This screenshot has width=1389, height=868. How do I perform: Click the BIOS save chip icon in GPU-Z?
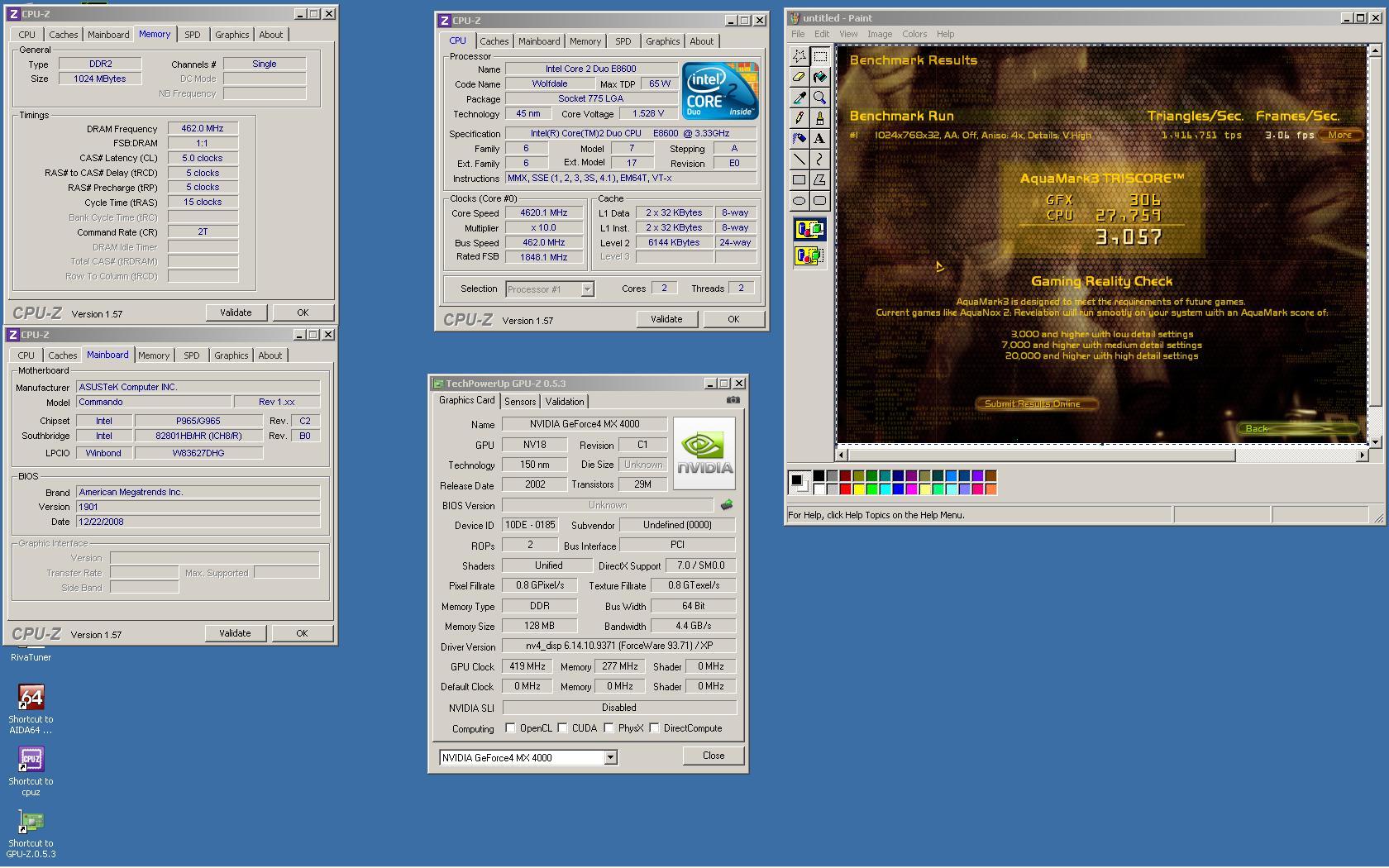point(727,504)
